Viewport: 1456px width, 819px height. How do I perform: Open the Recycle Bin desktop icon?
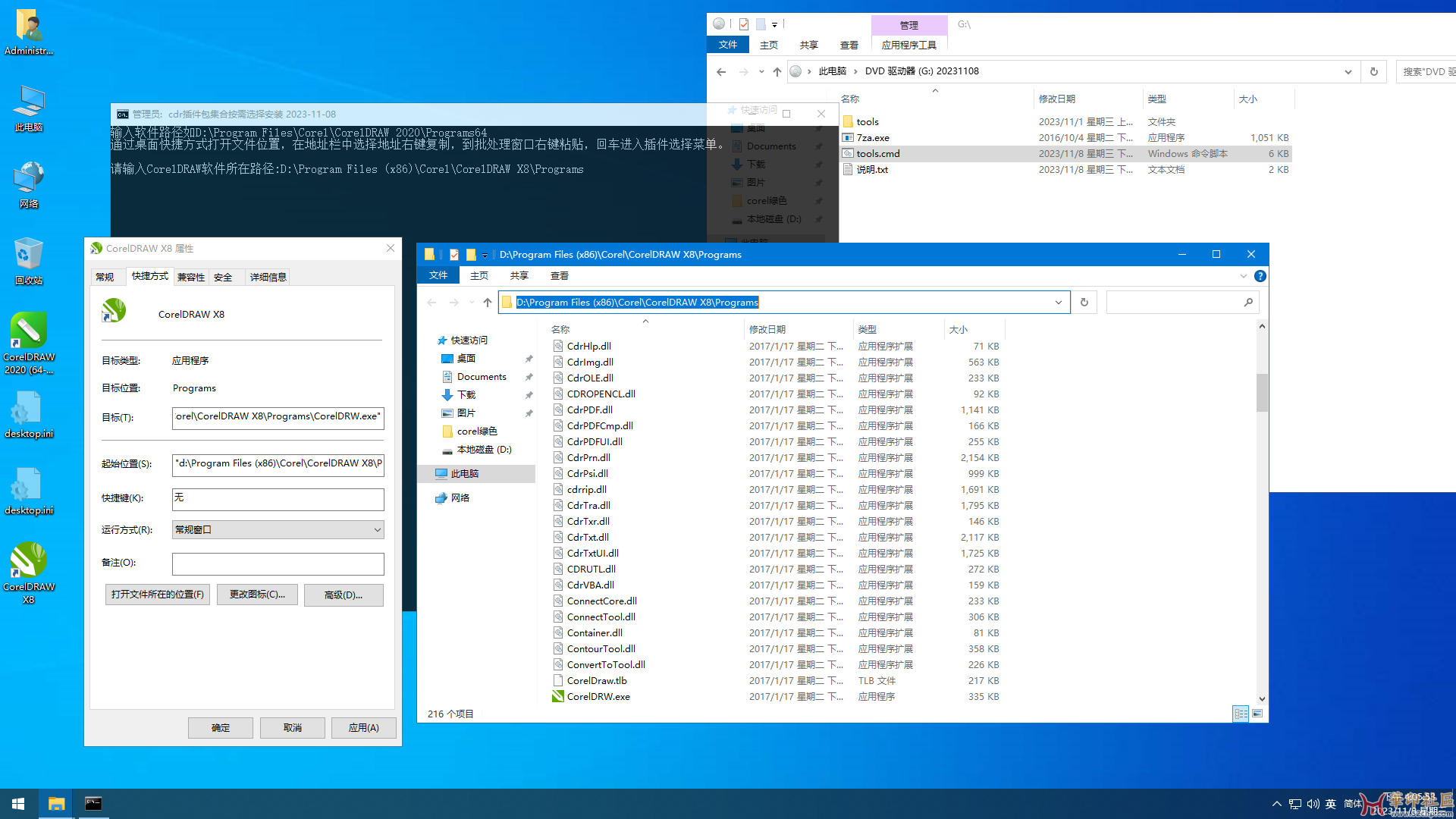click(29, 260)
